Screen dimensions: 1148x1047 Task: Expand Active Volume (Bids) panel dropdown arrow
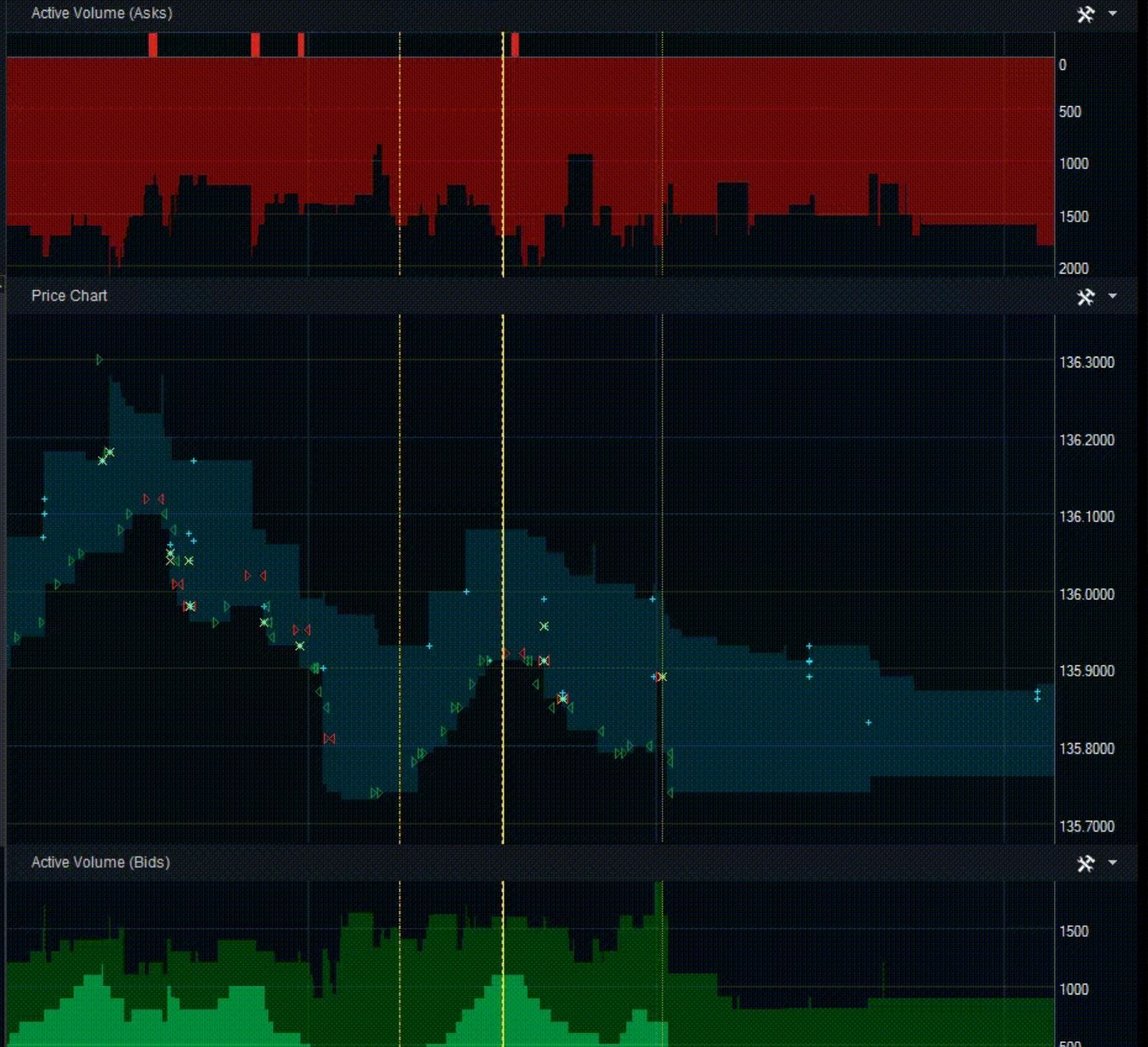coord(1113,862)
